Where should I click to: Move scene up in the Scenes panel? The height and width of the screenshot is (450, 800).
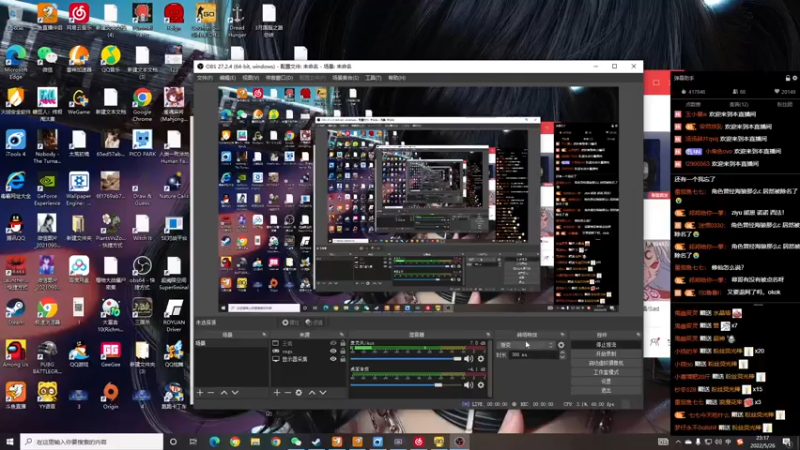coord(224,392)
